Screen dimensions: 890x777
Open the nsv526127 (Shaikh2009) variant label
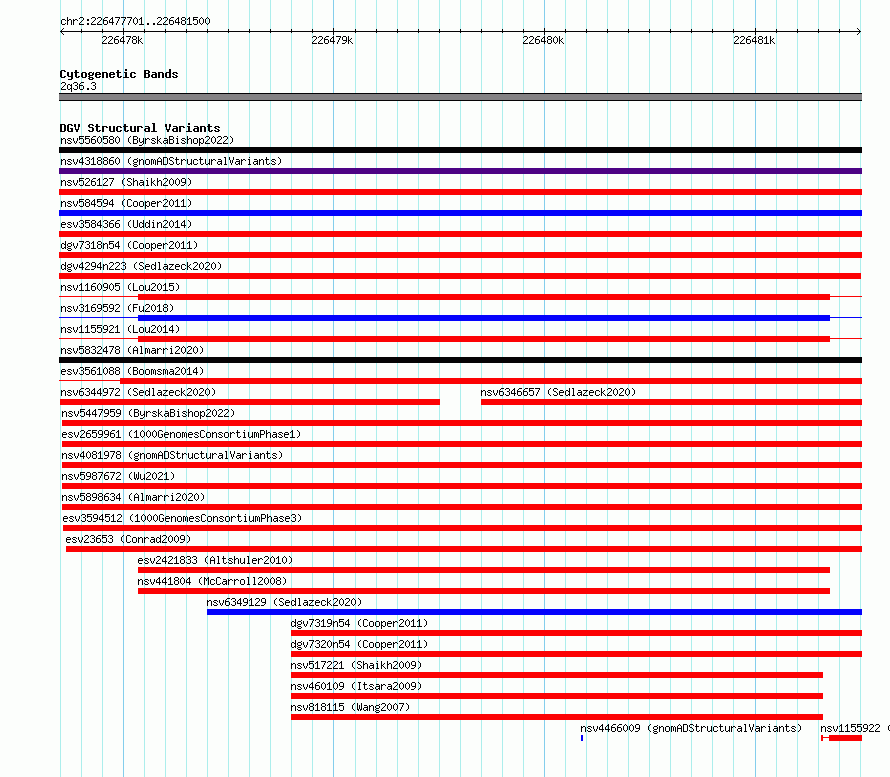[126, 182]
